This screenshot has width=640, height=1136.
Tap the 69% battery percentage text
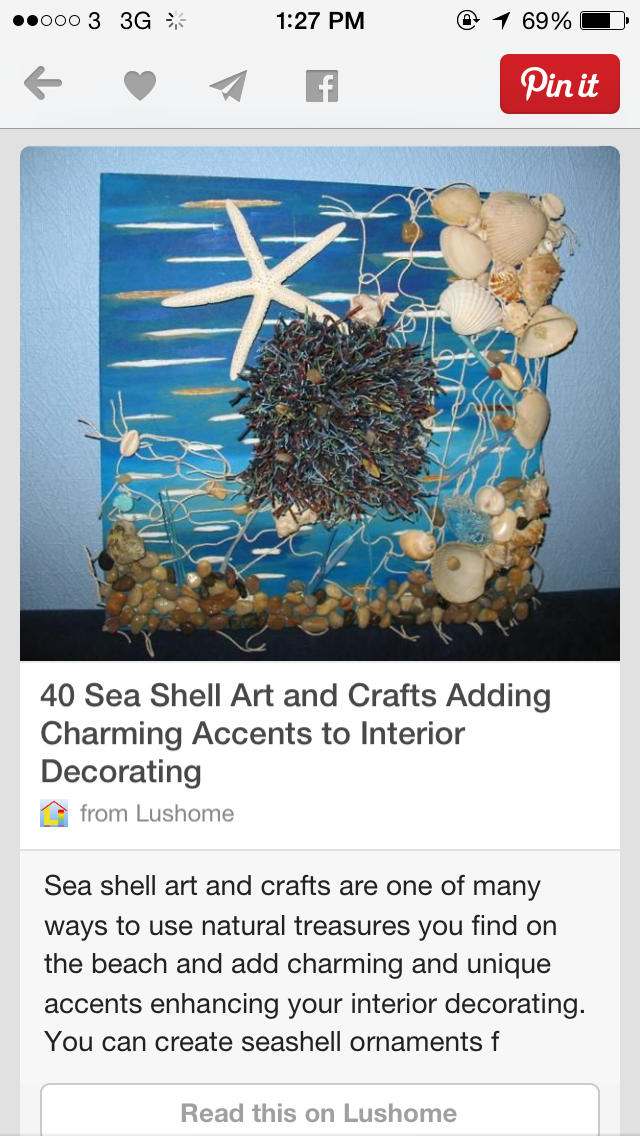[547, 21]
